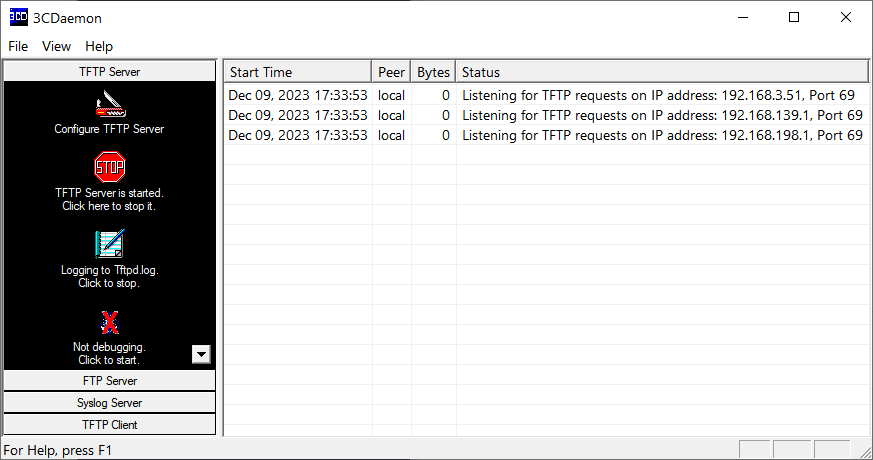
Task: Click the Bytes column header
Action: tap(433, 72)
